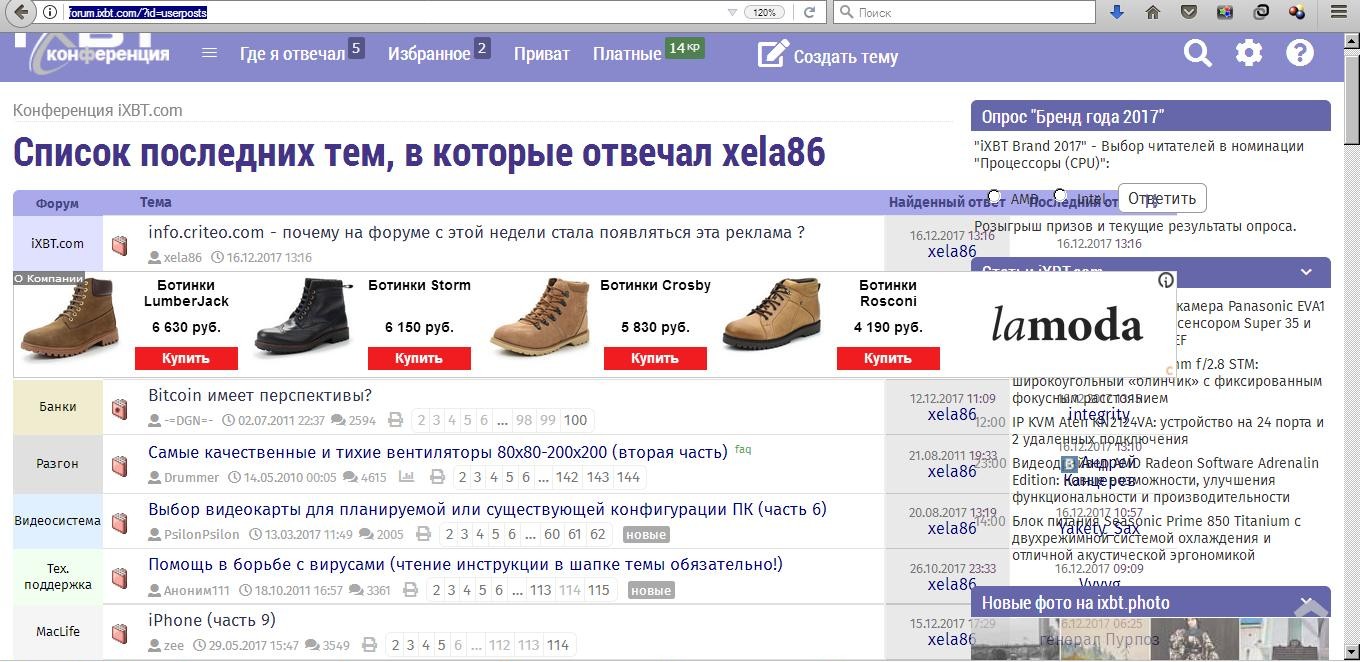Open forum search magnifier icon
The image size is (1360, 662).
coord(1198,53)
